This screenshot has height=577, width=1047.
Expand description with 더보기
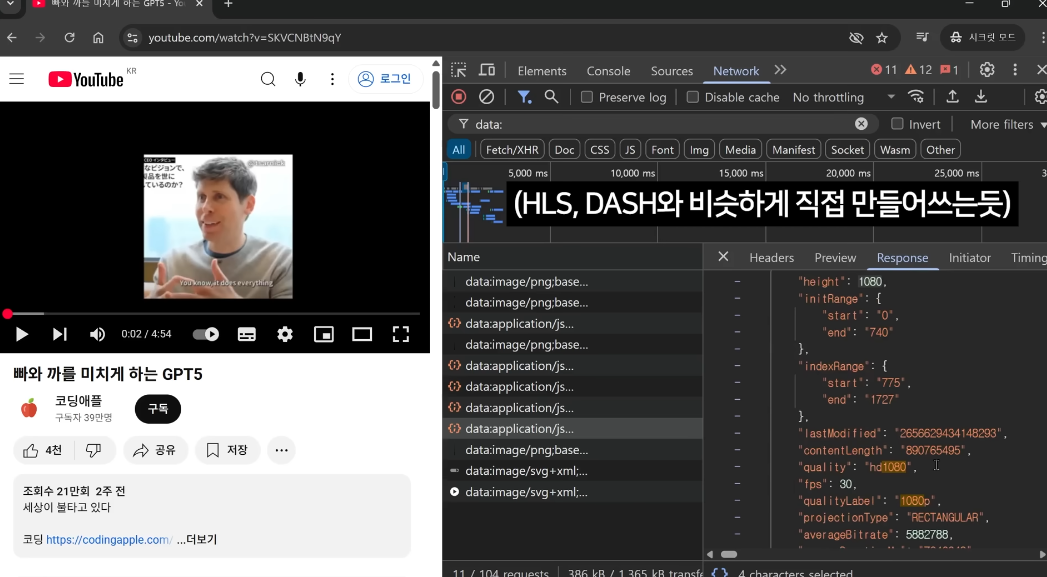point(197,540)
